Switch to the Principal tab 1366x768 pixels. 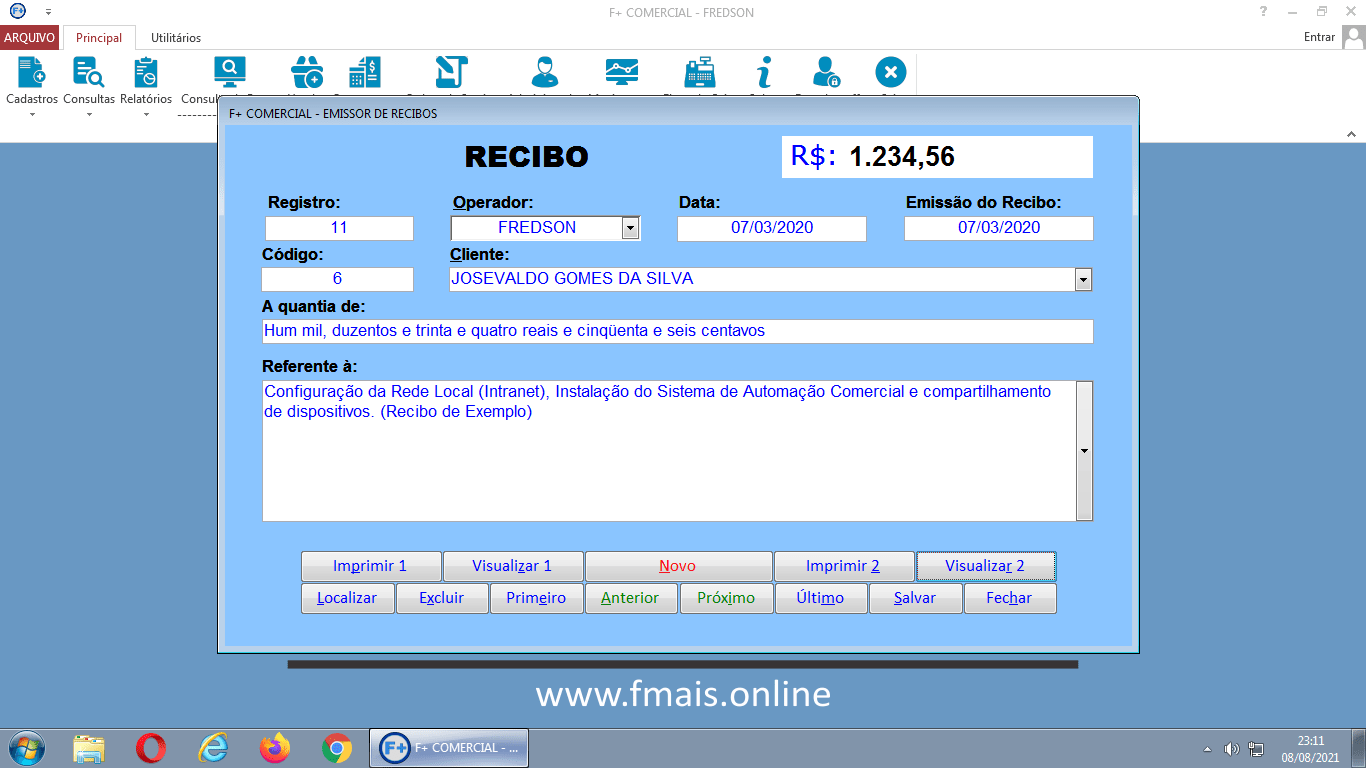[99, 38]
